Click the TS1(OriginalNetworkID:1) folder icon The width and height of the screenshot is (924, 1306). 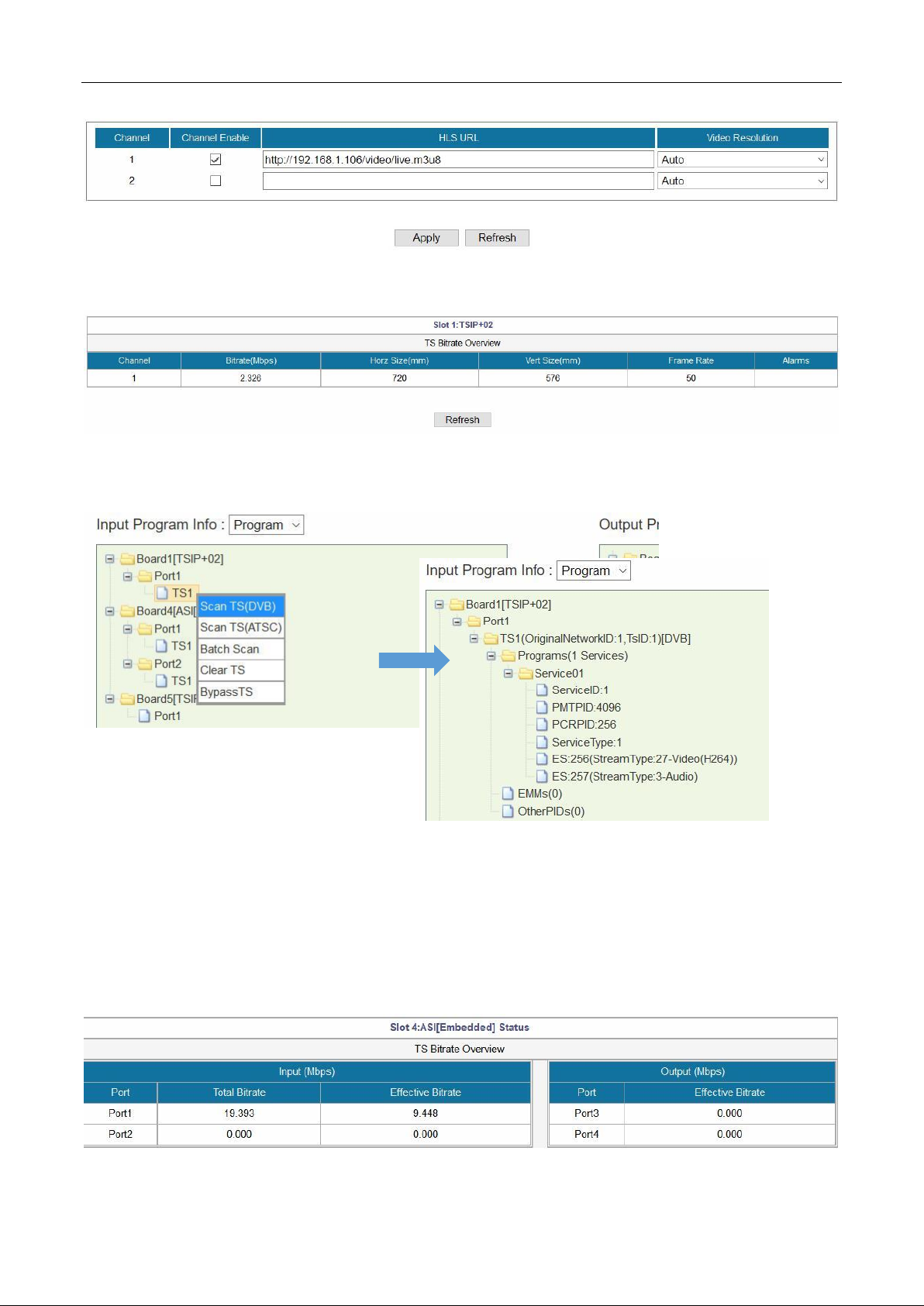(x=491, y=639)
